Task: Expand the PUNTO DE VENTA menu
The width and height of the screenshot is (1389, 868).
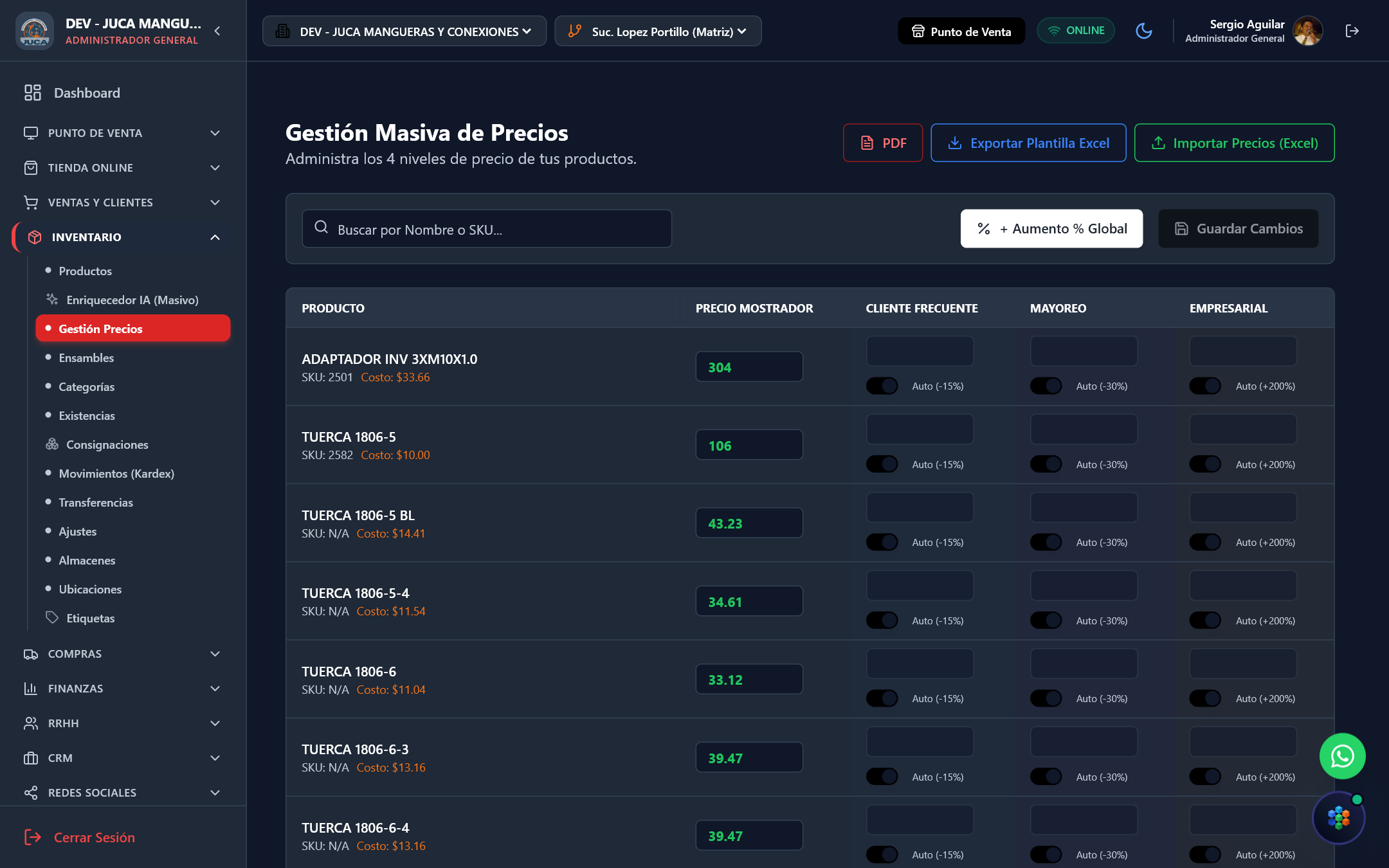Action: 123,133
